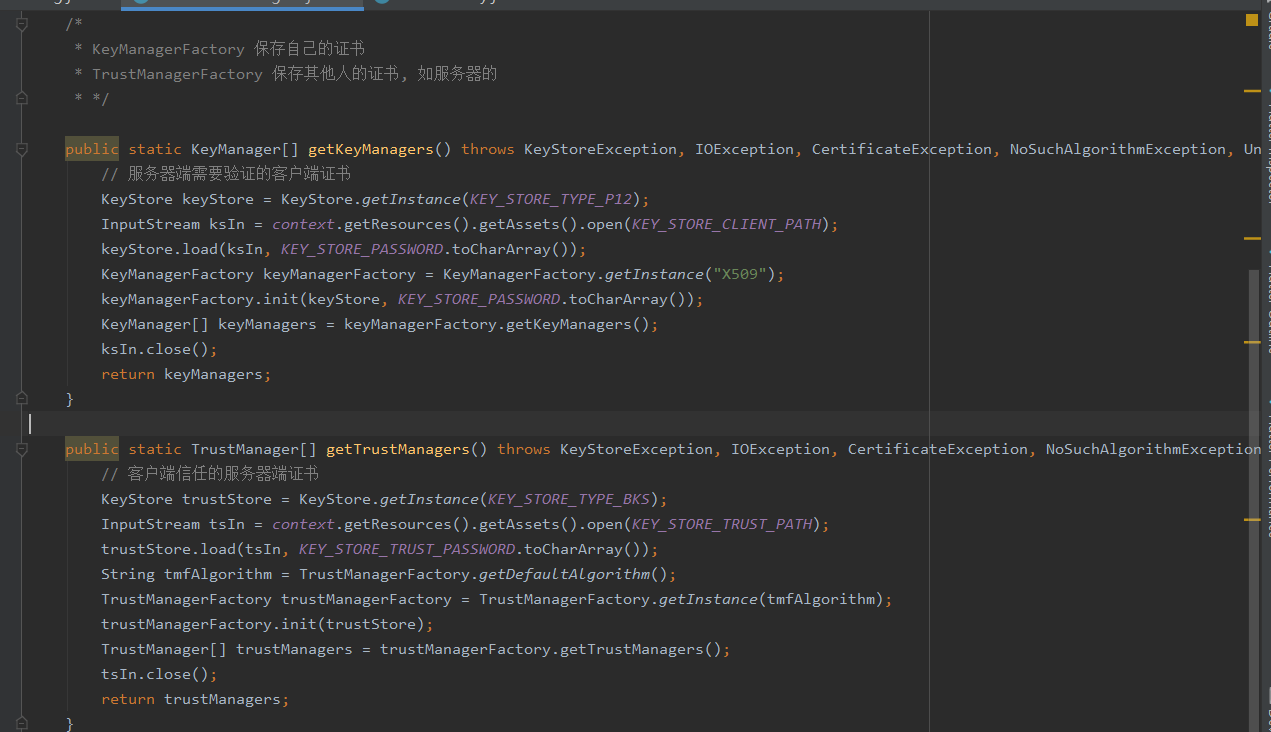Click highlighted 'public' keyword of getTrustManagers

(92, 449)
